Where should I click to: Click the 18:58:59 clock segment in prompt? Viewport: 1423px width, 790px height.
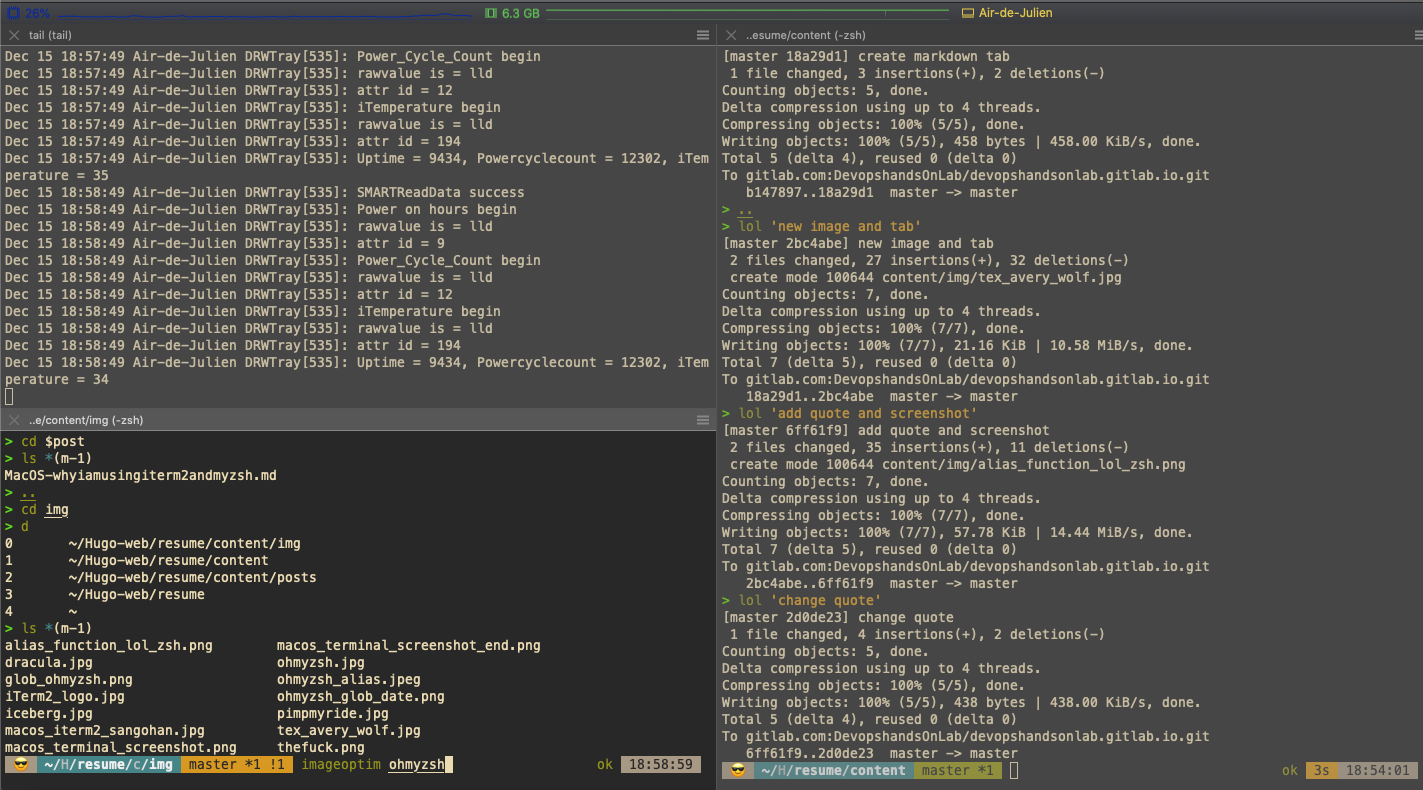[x=660, y=765]
